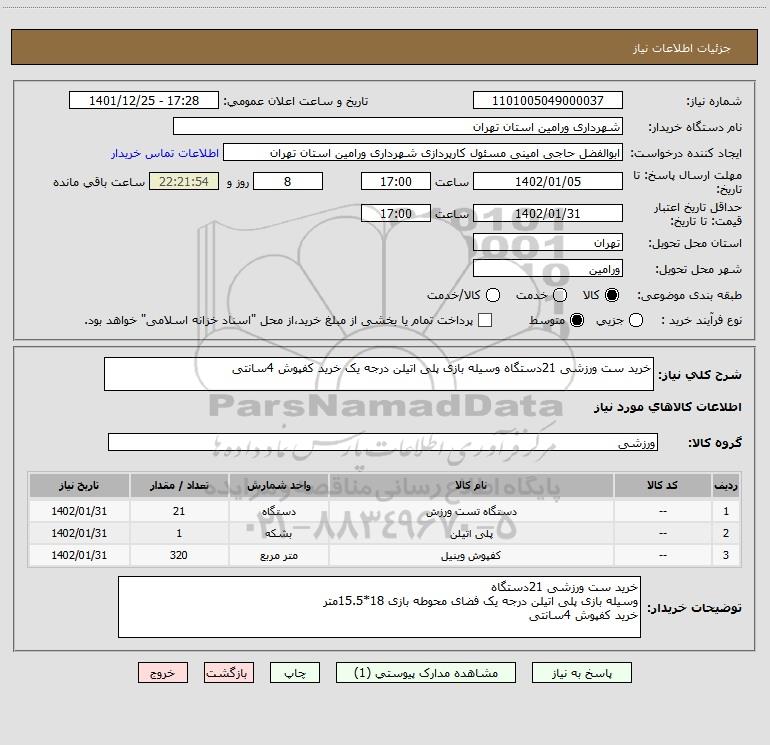Screen dimensions: 770x745
Task: Click the نام کالا column header
Action: (471, 486)
